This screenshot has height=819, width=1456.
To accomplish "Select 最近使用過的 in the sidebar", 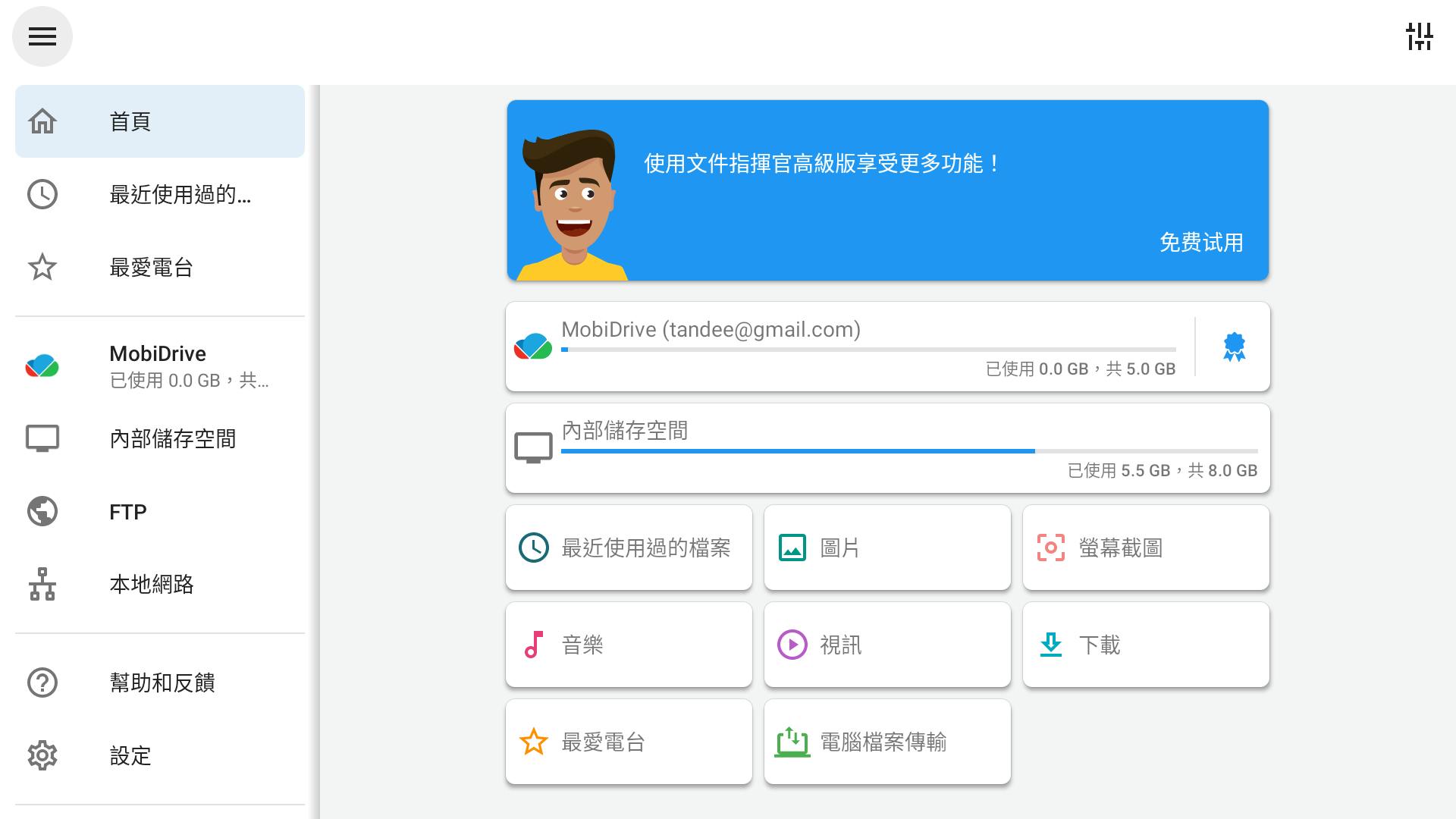I will point(160,194).
